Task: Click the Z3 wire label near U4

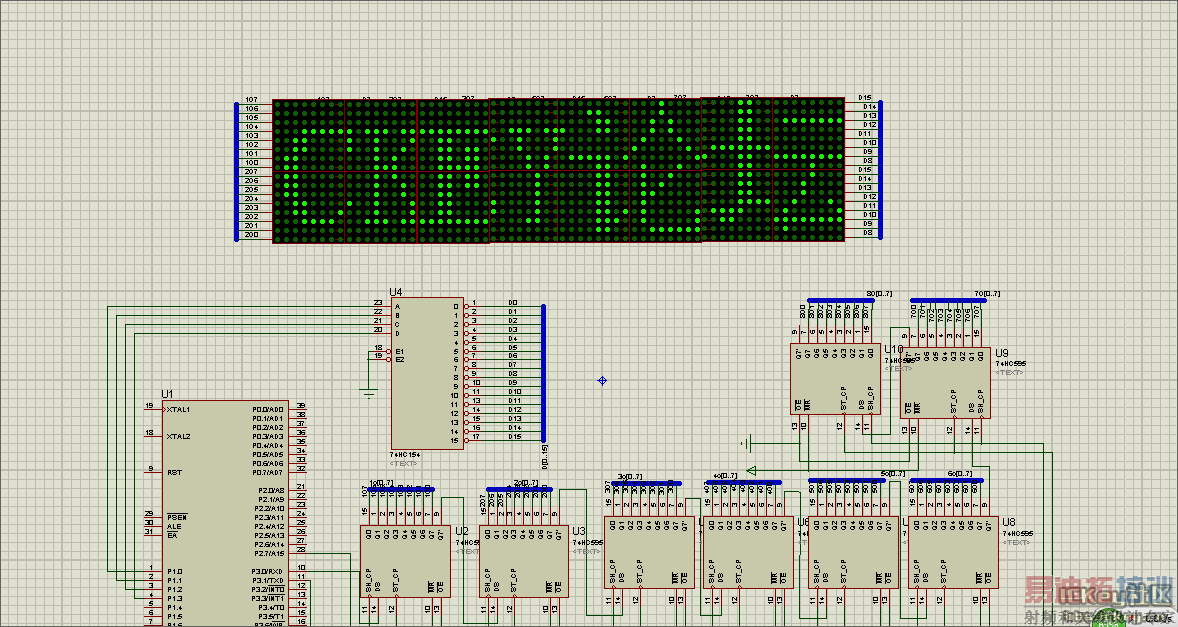Action: (x=378, y=303)
